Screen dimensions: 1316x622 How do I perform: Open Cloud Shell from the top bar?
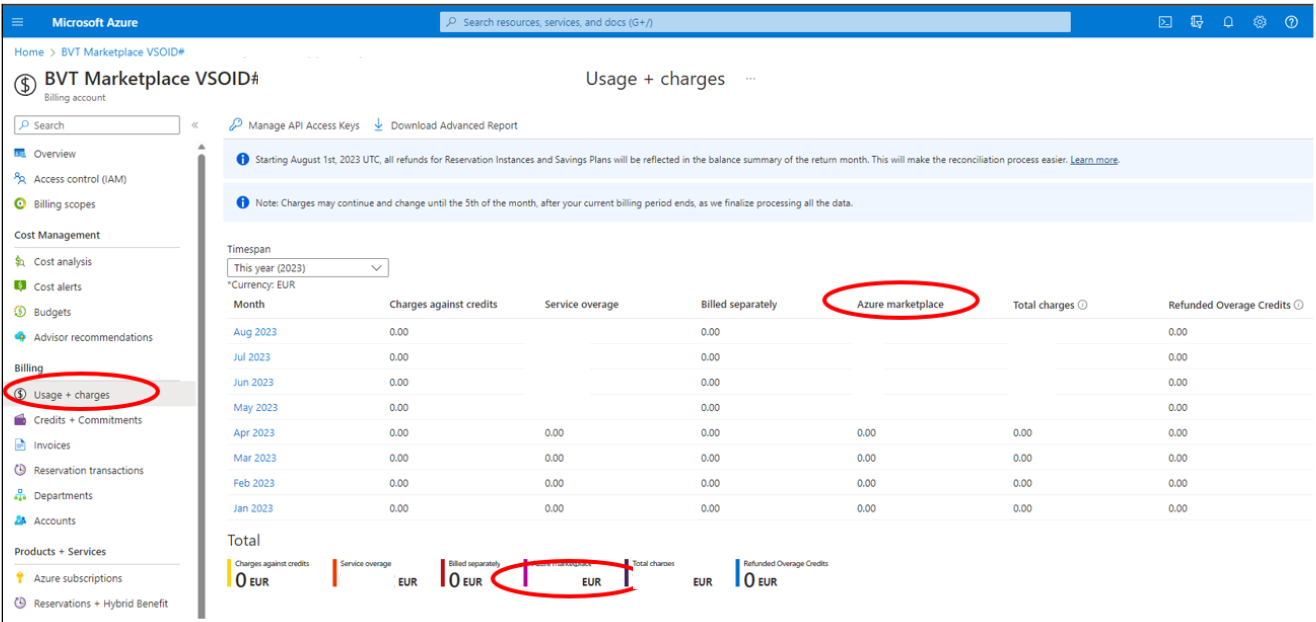(x=1165, y=22)
